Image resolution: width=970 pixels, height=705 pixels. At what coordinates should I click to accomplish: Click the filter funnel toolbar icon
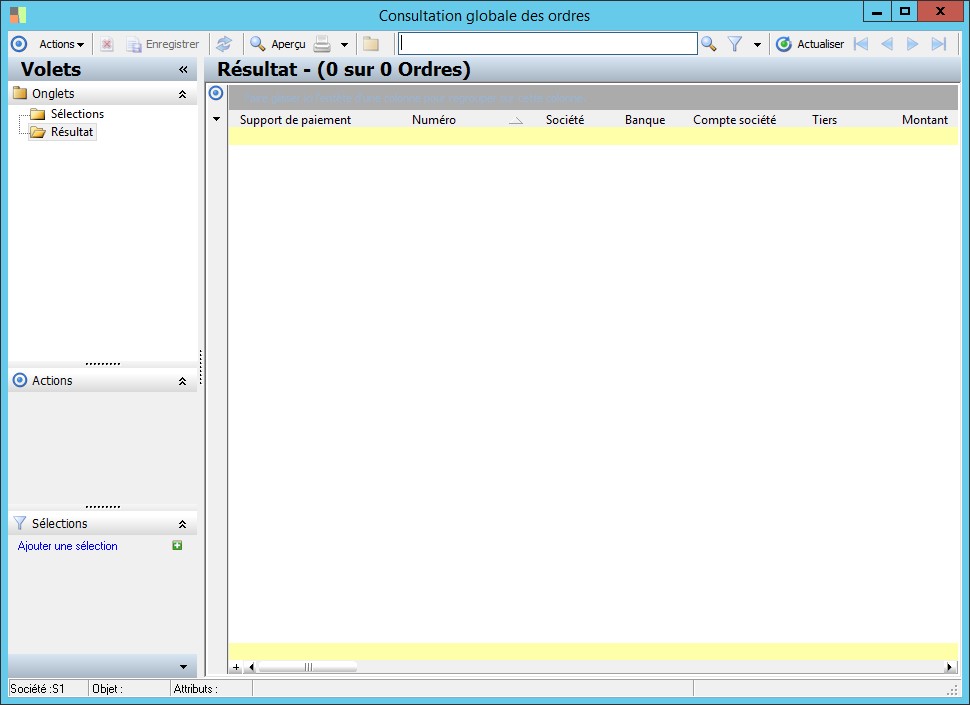tap(734, 44)
